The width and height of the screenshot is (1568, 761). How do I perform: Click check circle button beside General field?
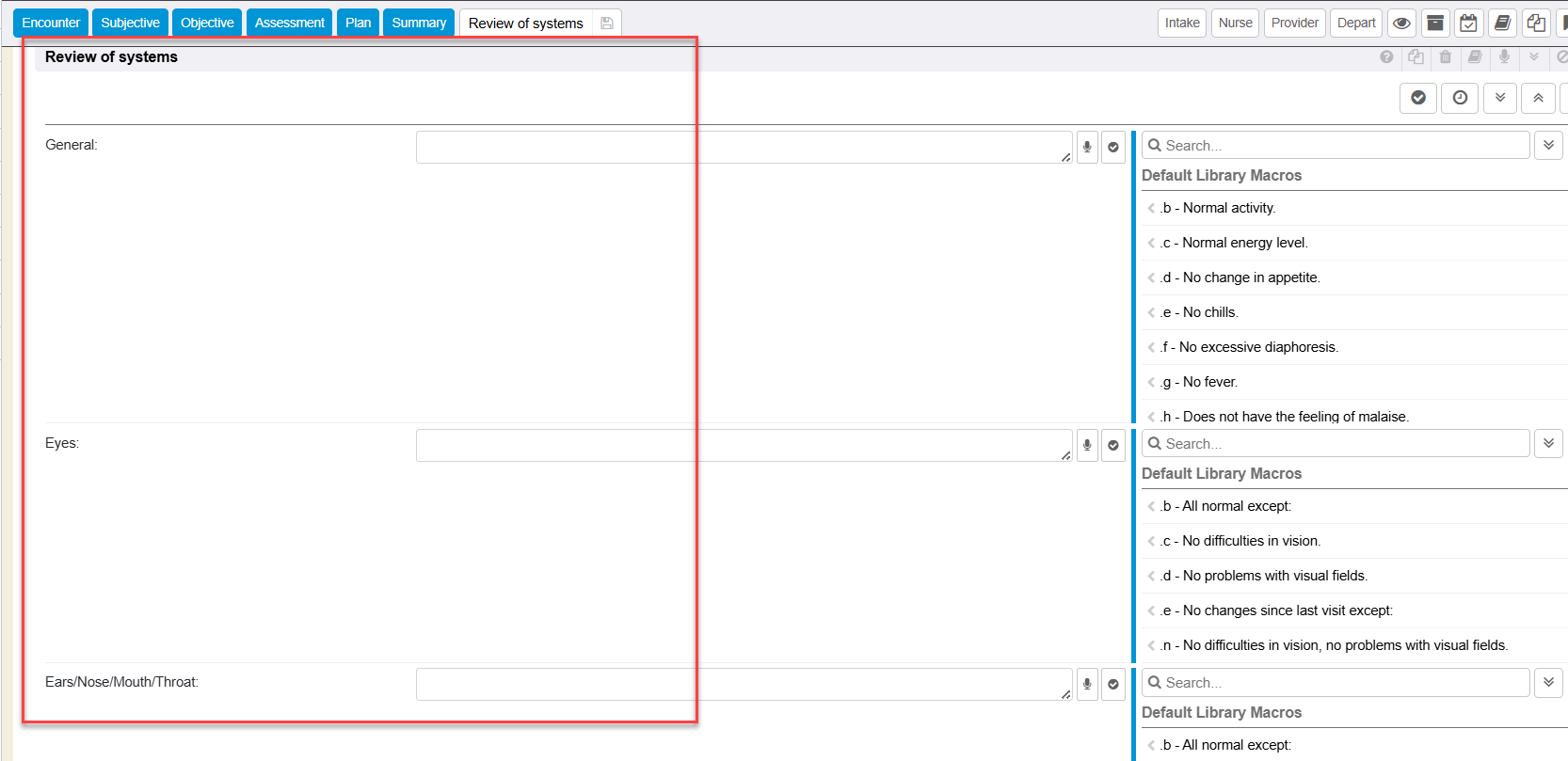tap(1113, 147)
